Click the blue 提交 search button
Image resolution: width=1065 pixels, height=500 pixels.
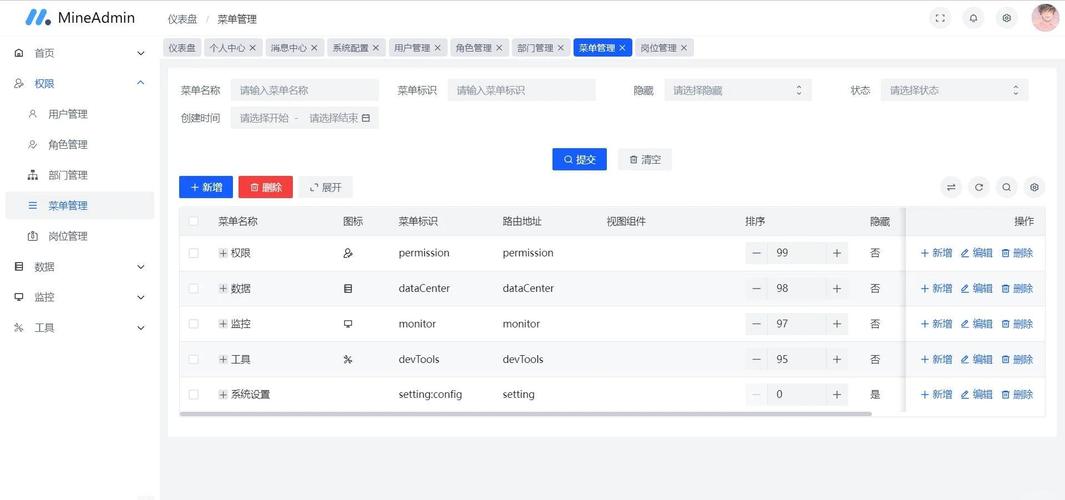tap(579, 160)
